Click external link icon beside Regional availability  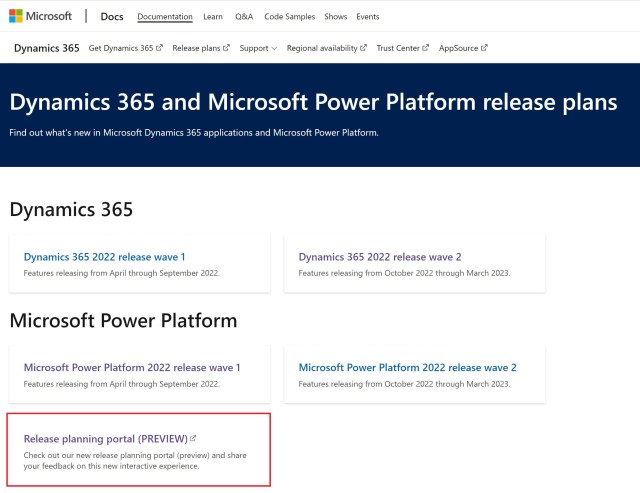click(x=363, y=48)
